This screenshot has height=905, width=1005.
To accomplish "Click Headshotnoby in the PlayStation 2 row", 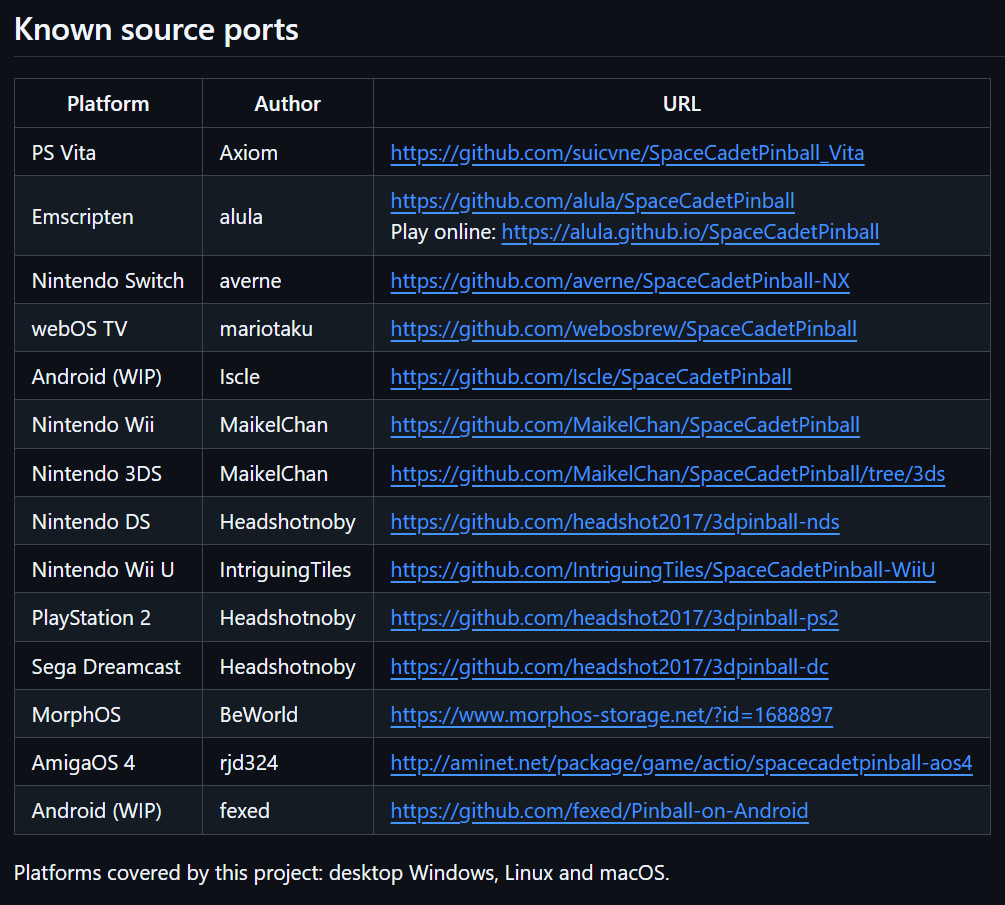I will 287,618.
